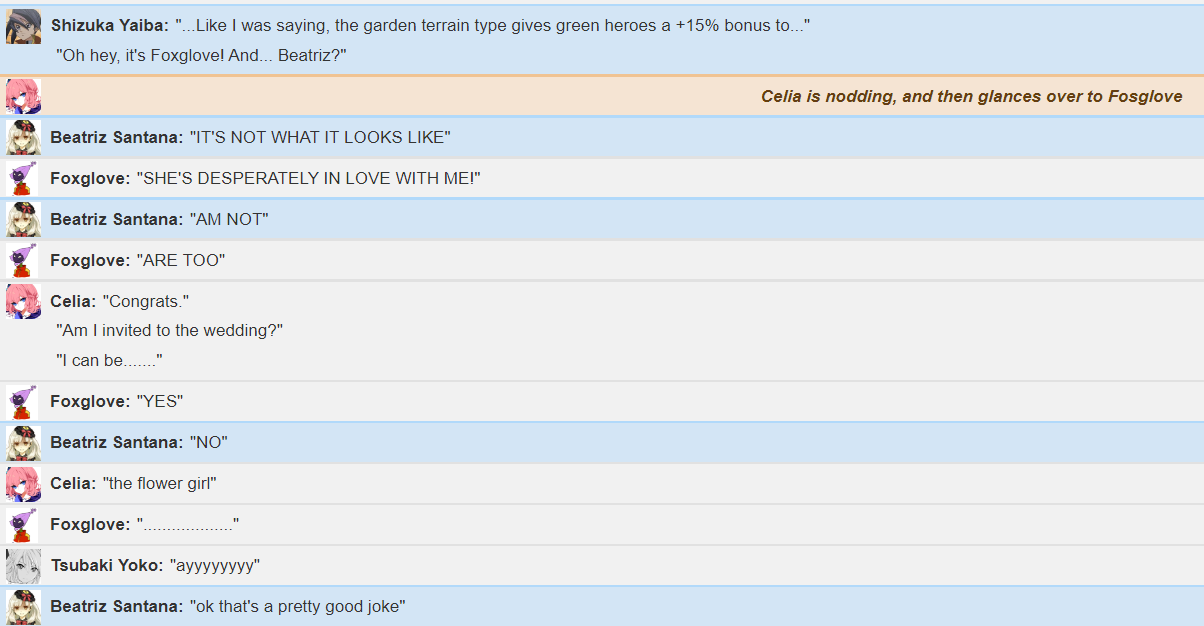1204x626 pixels.
Task: Click Foxglove's avatar on "SHE'S DESPERATELY IN LOVE" message
Action: pyautogui.click(x=23, y=178)
